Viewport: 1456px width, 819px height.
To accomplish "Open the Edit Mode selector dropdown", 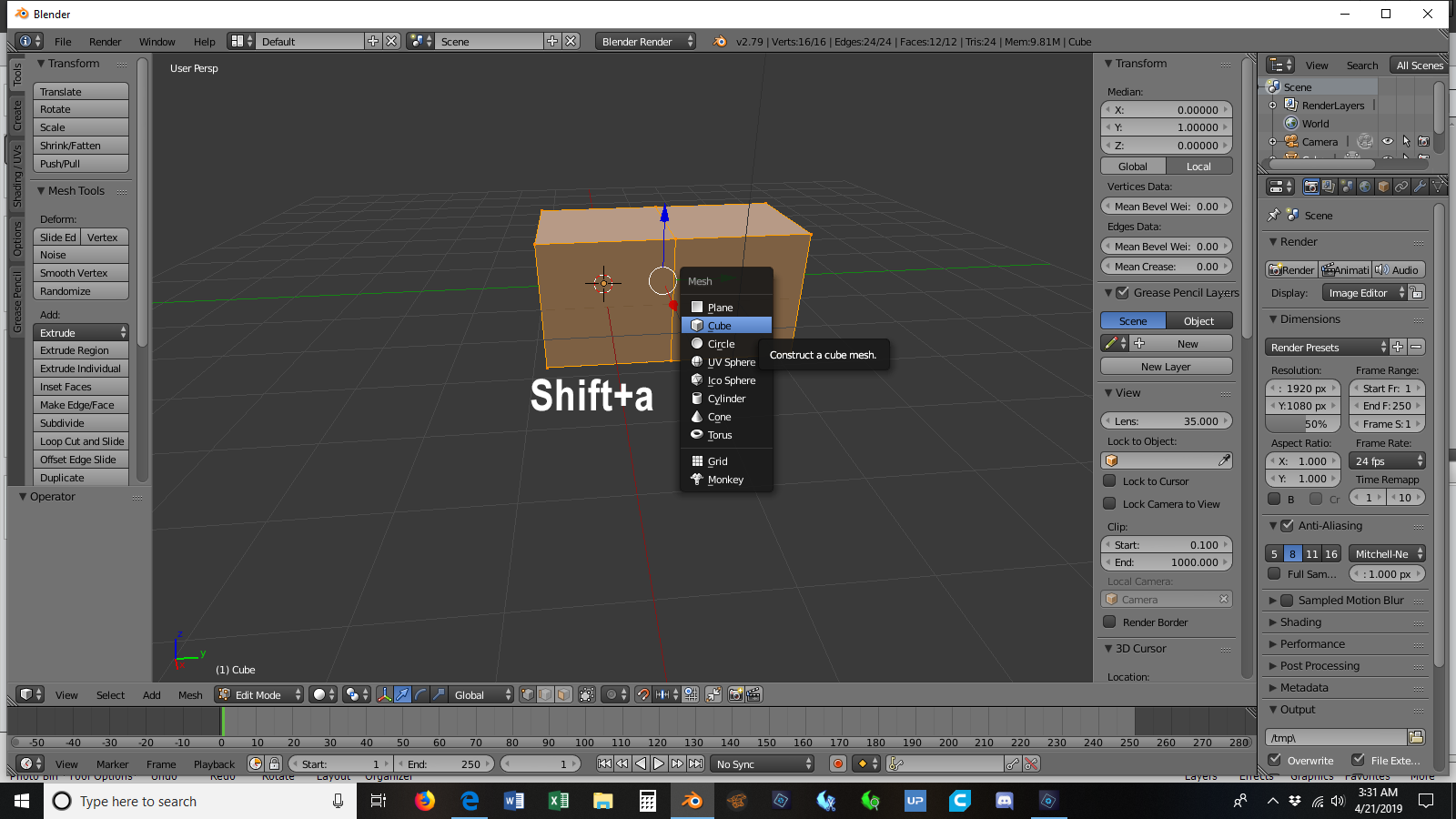I will point(259,694).
